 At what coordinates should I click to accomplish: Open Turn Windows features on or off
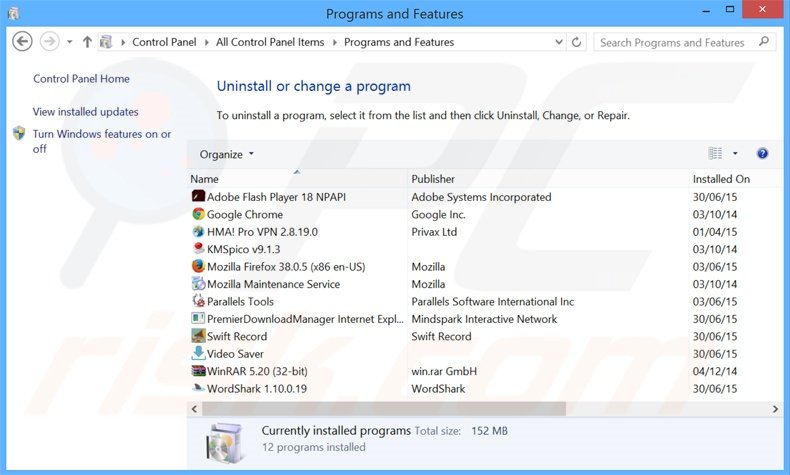point(102,141)
